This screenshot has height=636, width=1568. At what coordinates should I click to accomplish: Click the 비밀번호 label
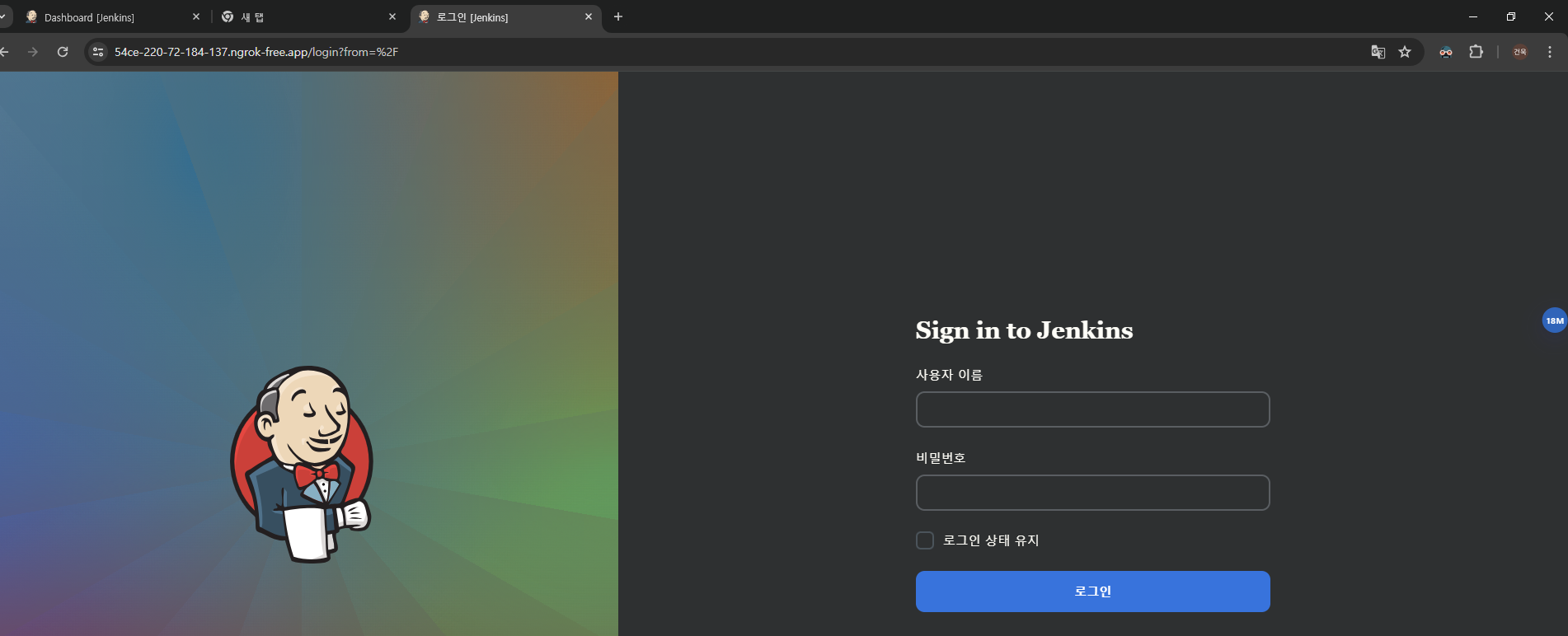[941, 458]
